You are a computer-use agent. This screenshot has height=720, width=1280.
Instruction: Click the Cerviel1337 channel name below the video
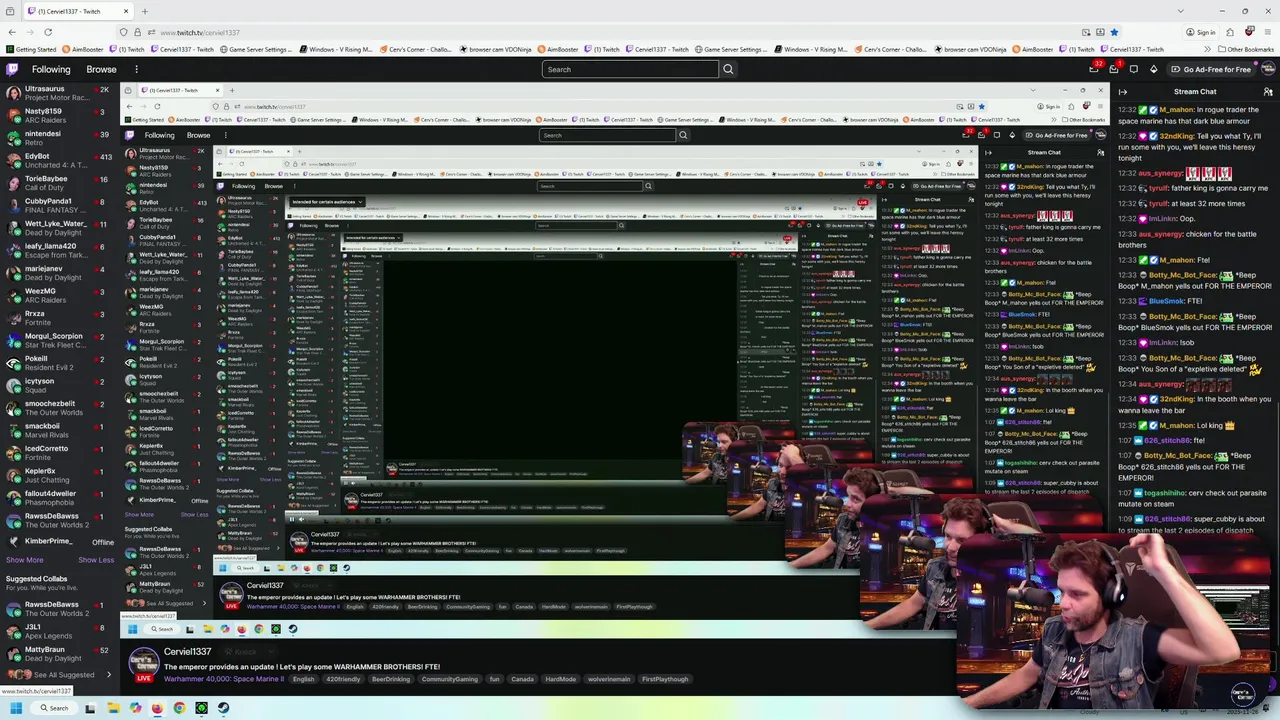pyautogui.click(x=188, y=652)
